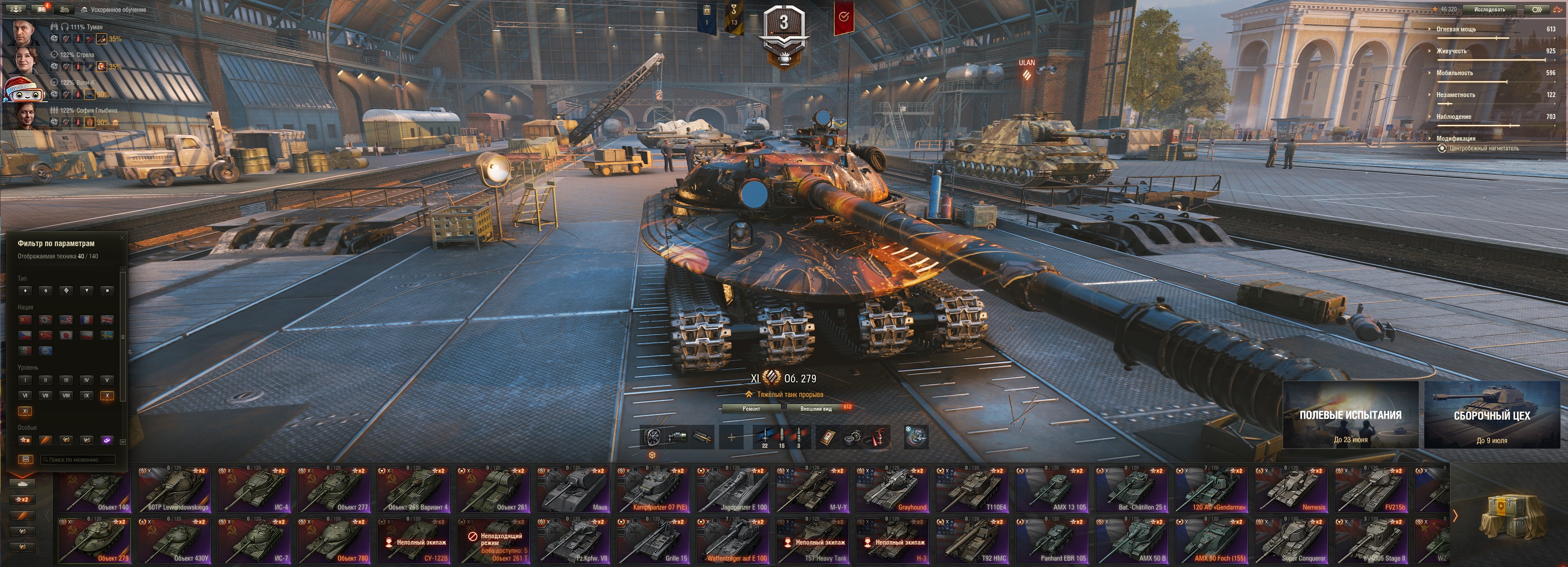Open the ПОЛЕВЫЕ ИСПЫТАНИЯ event banner
This screenshot has height=567, width=1568.
(x=1350, y=415)
